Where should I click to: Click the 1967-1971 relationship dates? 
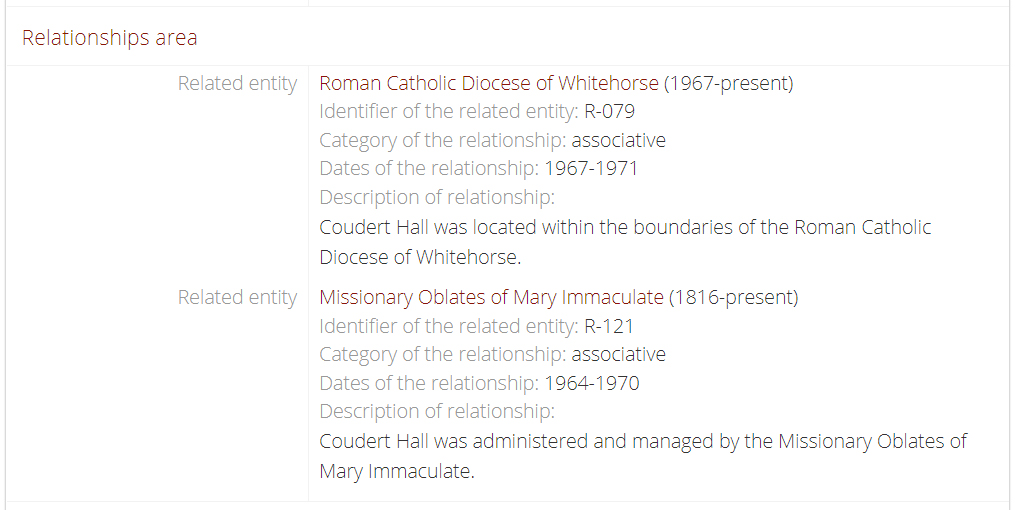coord(591,168)
